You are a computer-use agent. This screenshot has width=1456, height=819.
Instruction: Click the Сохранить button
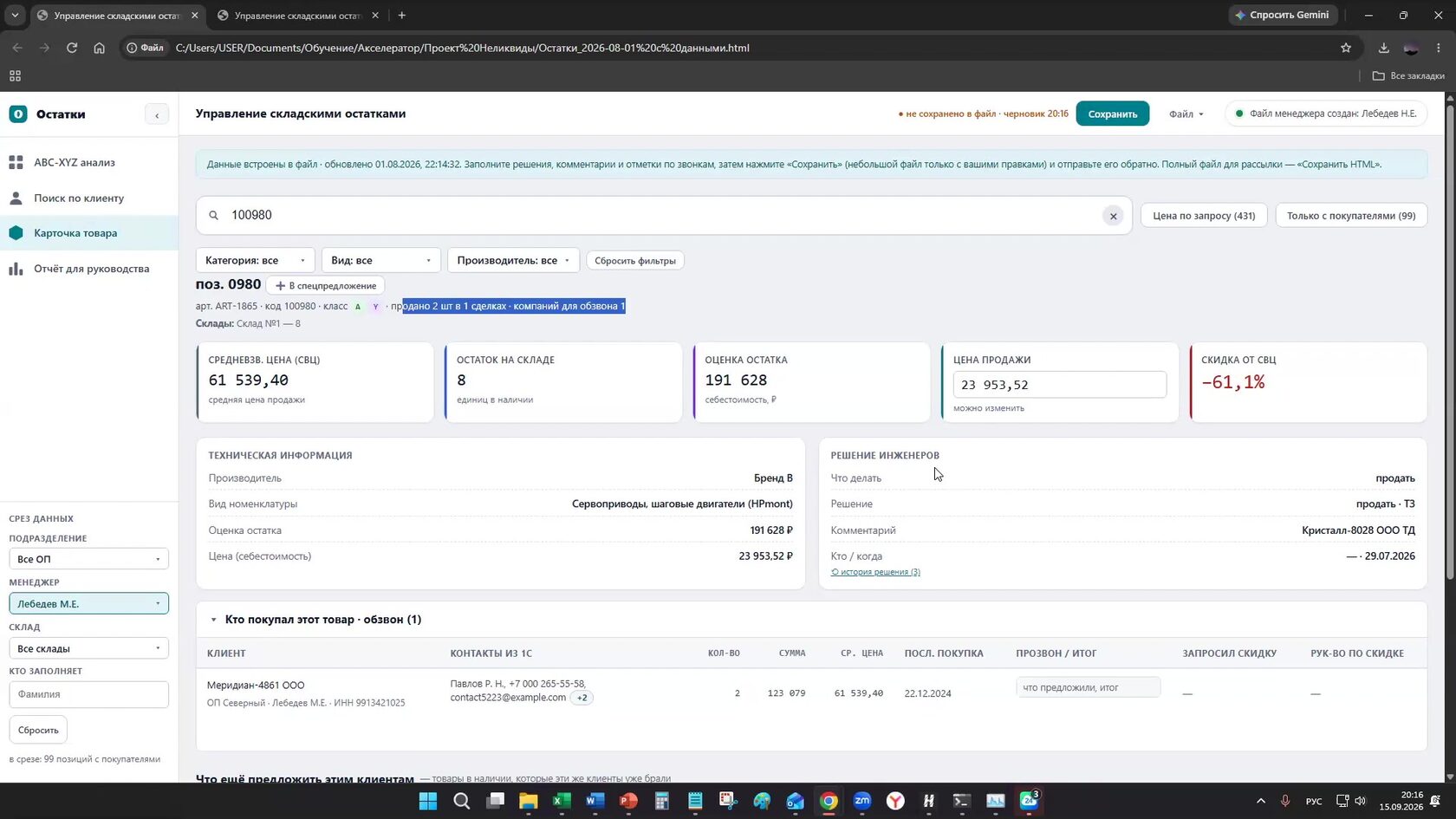point(1113,114)
